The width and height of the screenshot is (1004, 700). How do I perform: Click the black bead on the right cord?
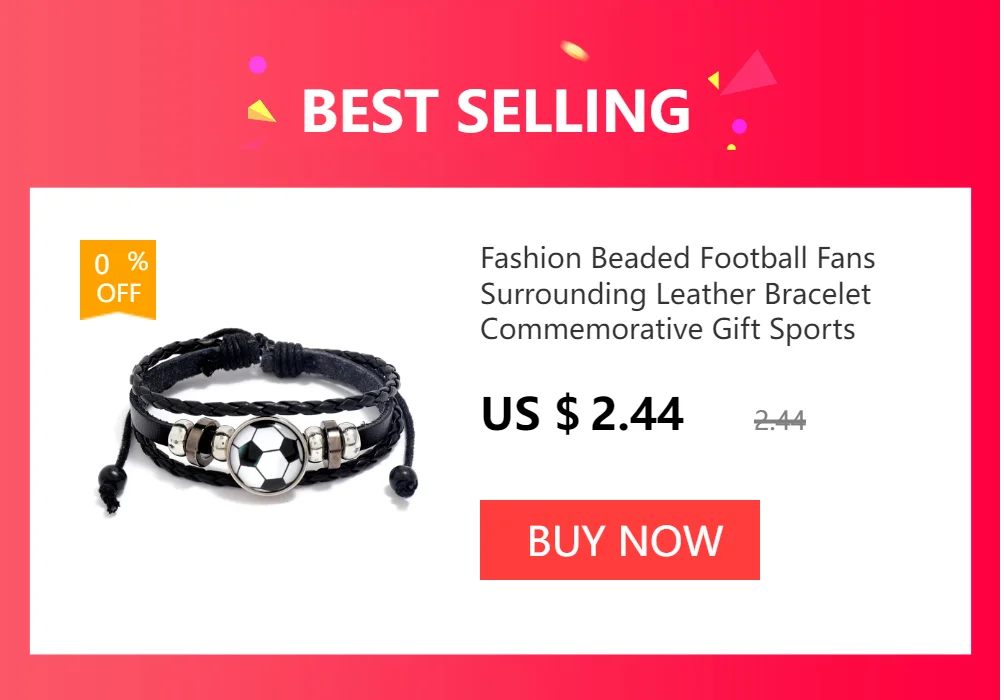pos(403,478)
